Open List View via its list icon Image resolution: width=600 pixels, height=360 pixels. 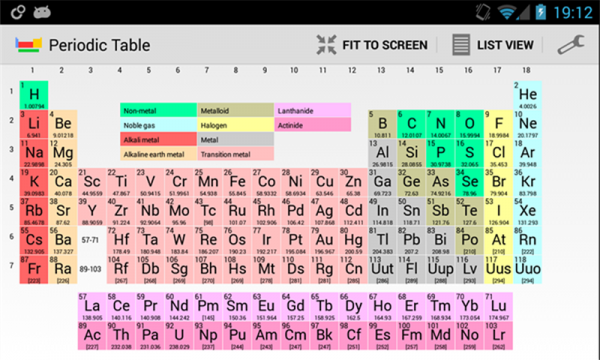coord(461,45)
